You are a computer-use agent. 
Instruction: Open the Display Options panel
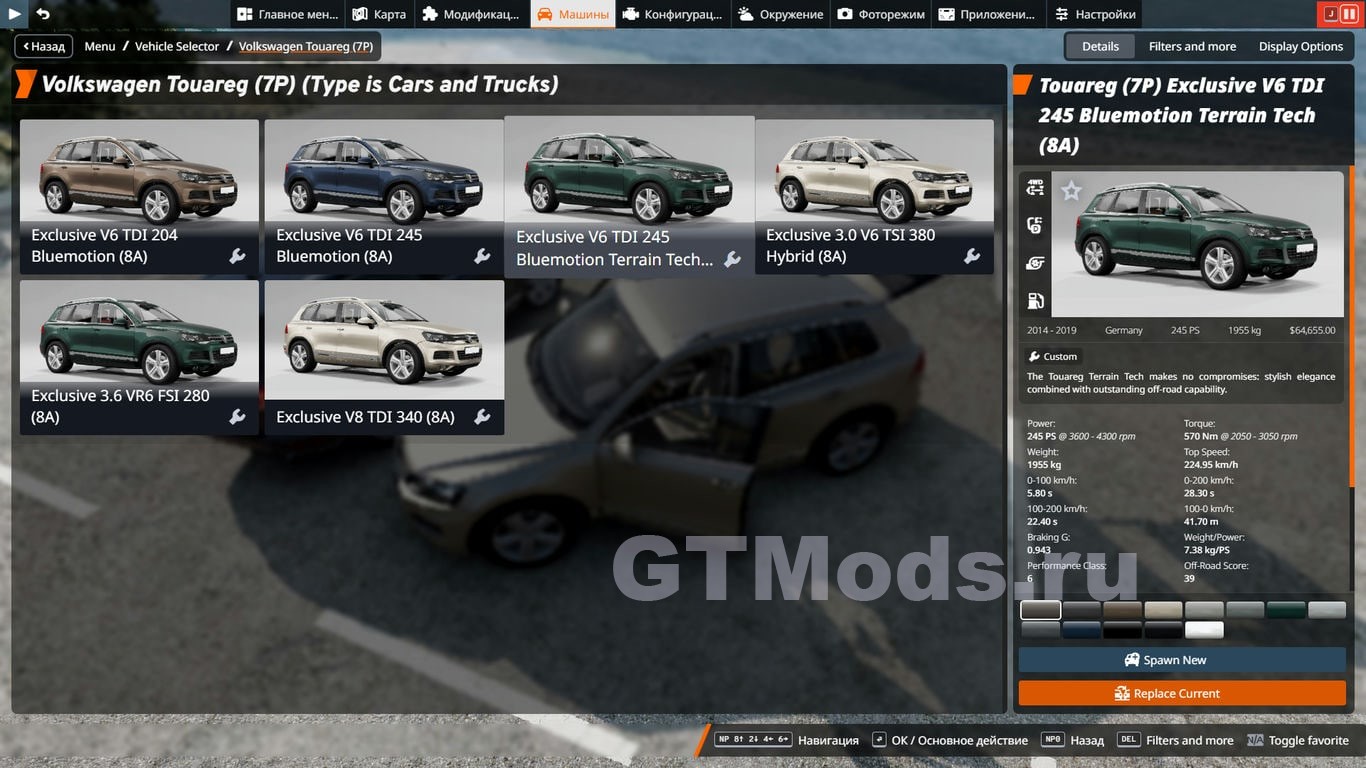(1300, 46)
